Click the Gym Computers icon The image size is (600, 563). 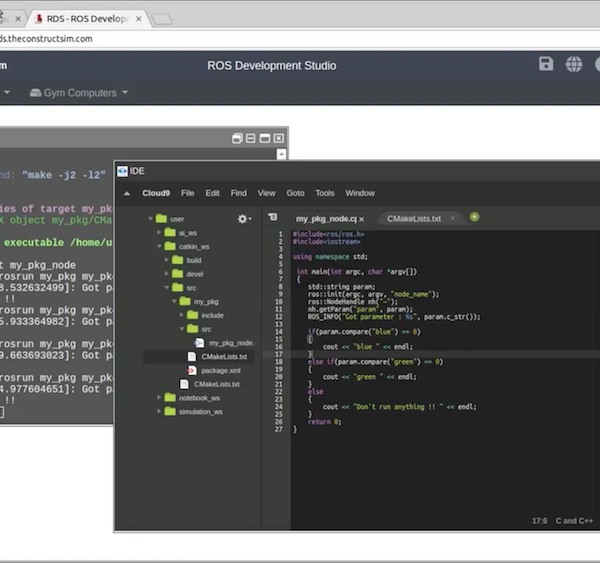[x=35, y=93]
